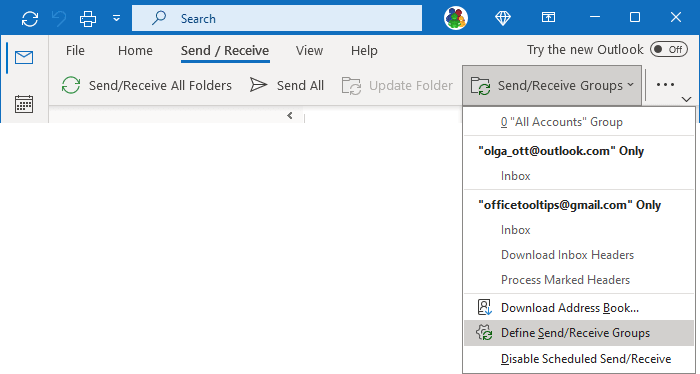Open the Customize Quick Access Toolbar arrow
Screen dimensions: 700x374
117,19
